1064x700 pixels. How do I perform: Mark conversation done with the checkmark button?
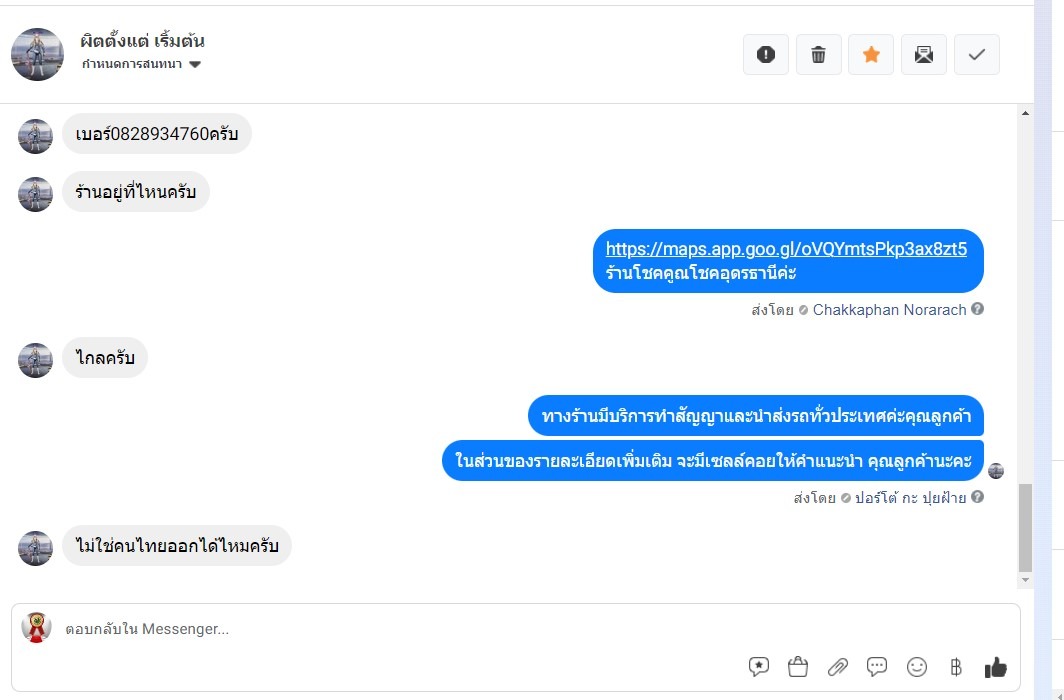click(976, 54)
